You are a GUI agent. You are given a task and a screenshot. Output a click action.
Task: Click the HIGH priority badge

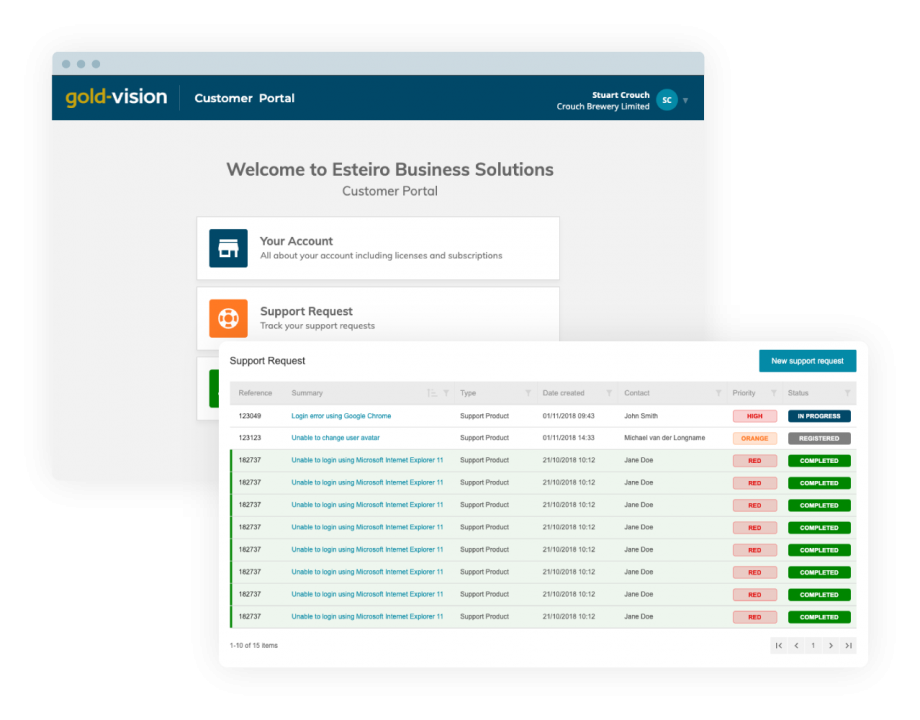point(755,416)
